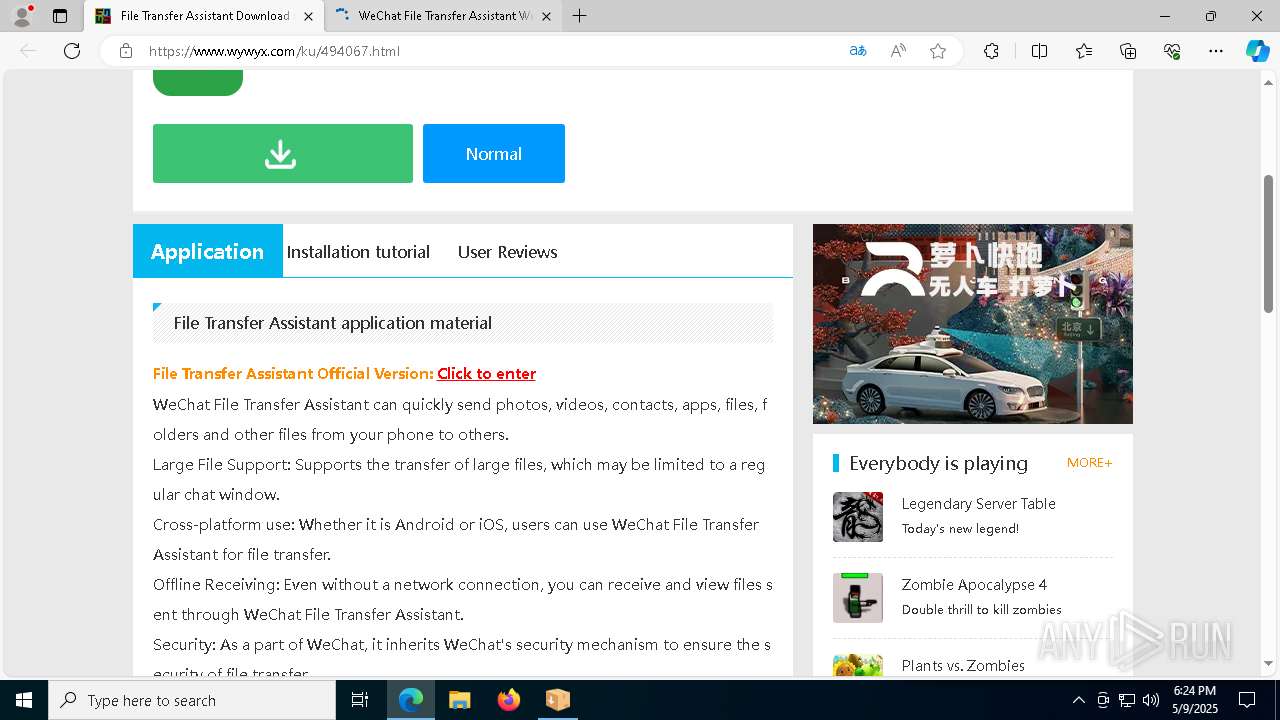Open the MORE+ link in Everybody is playing
Viewport: 1280px width, 720px height.
coord(1089,463)
